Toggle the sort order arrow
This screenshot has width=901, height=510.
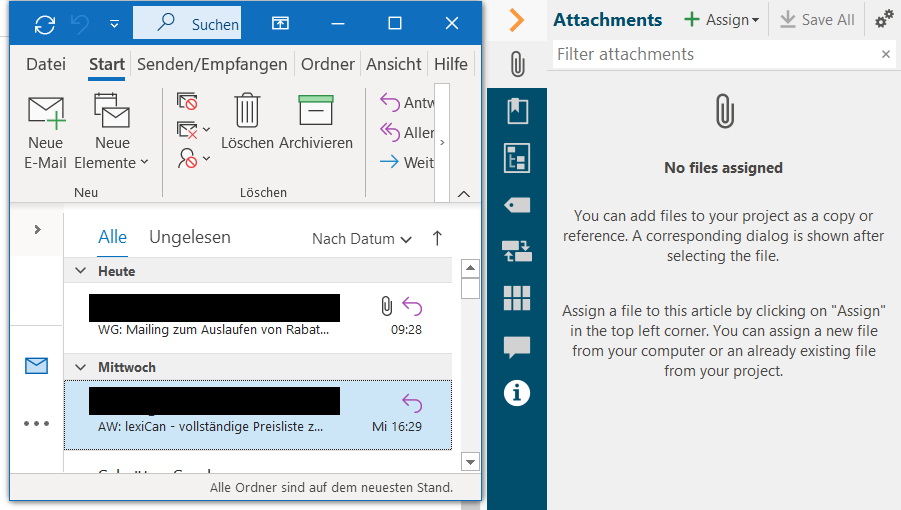(x=437, y=238)
